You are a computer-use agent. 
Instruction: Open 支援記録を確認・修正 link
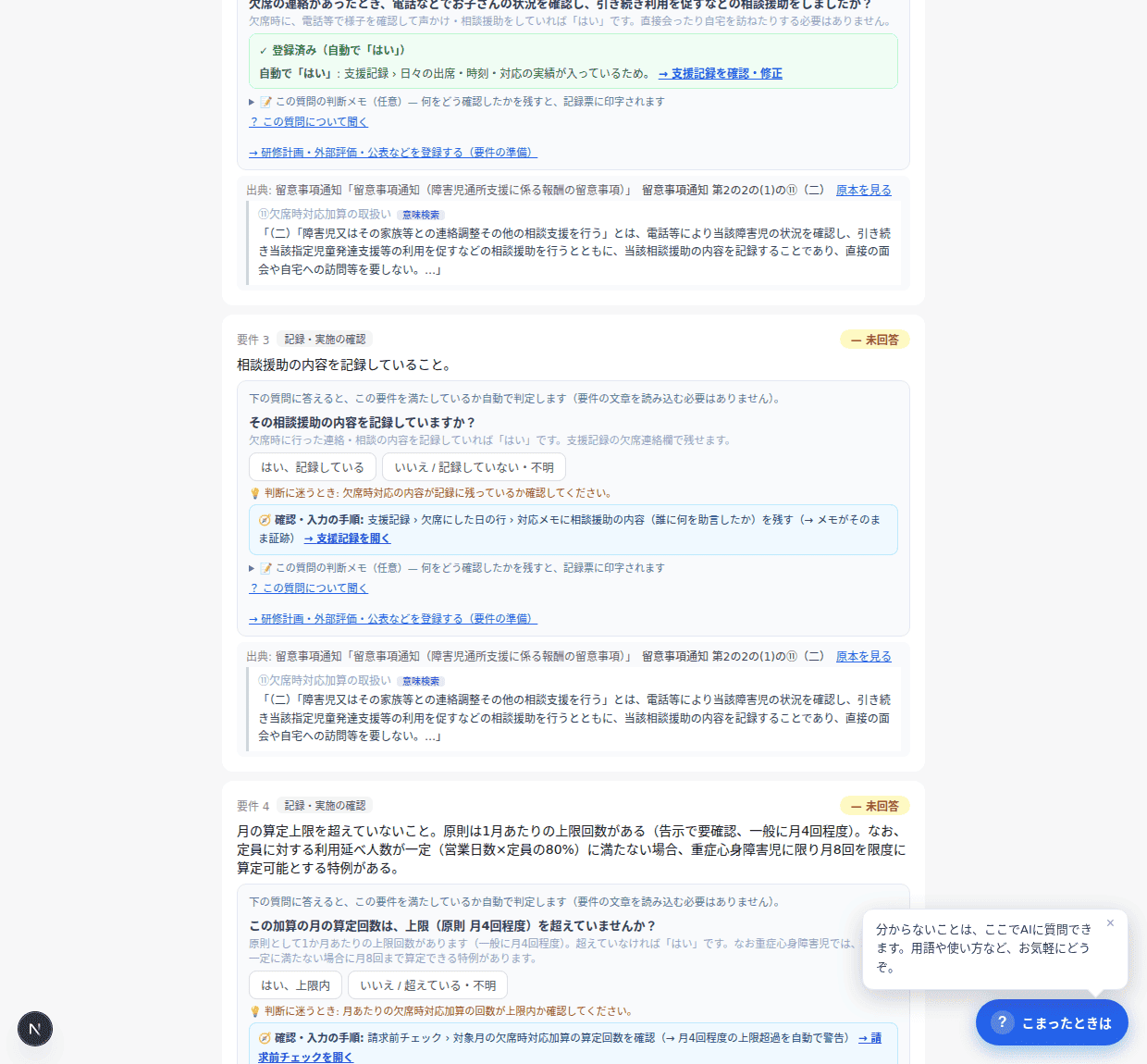pos(721,73)
